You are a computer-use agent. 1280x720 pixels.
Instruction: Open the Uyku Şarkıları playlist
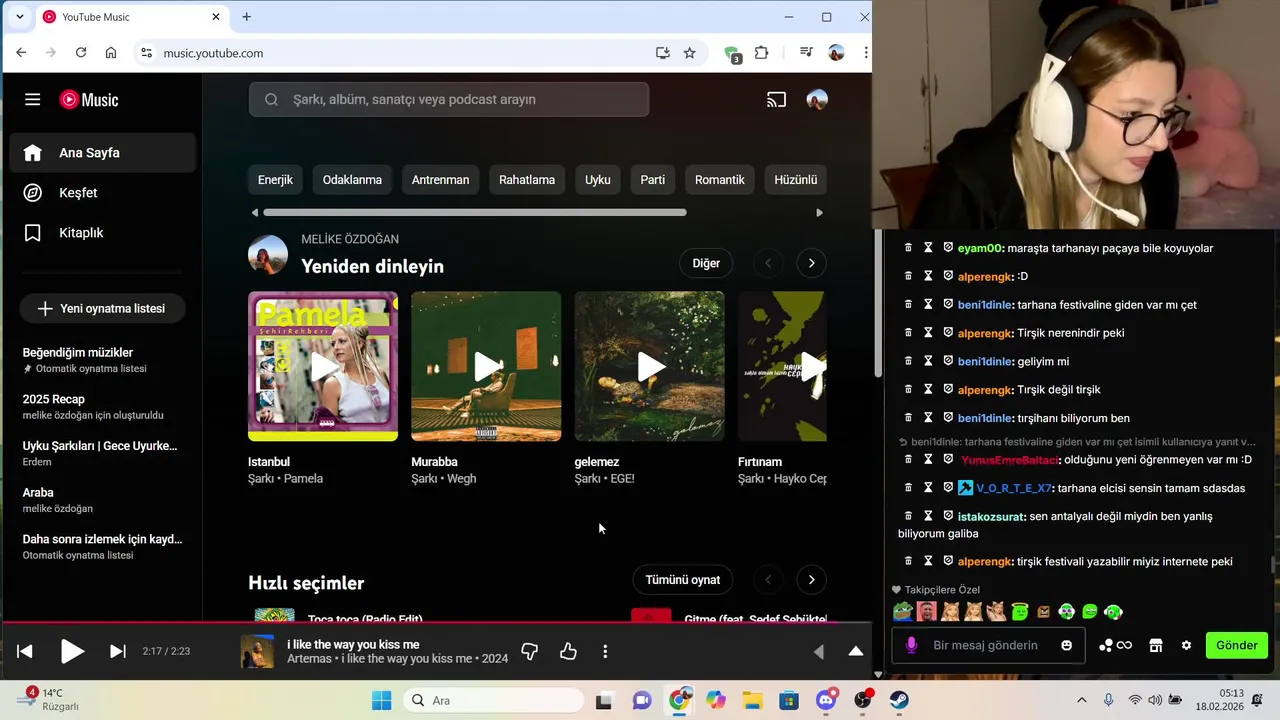(x=103, y=453)
